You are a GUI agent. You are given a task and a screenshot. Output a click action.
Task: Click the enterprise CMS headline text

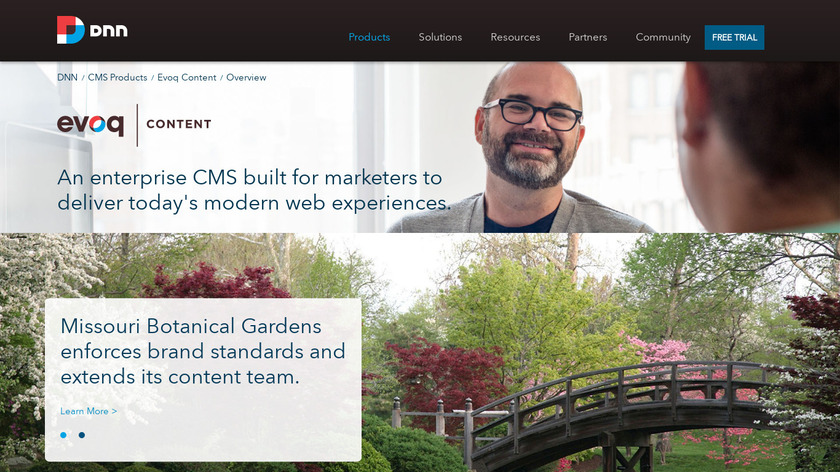coord(254,190)
